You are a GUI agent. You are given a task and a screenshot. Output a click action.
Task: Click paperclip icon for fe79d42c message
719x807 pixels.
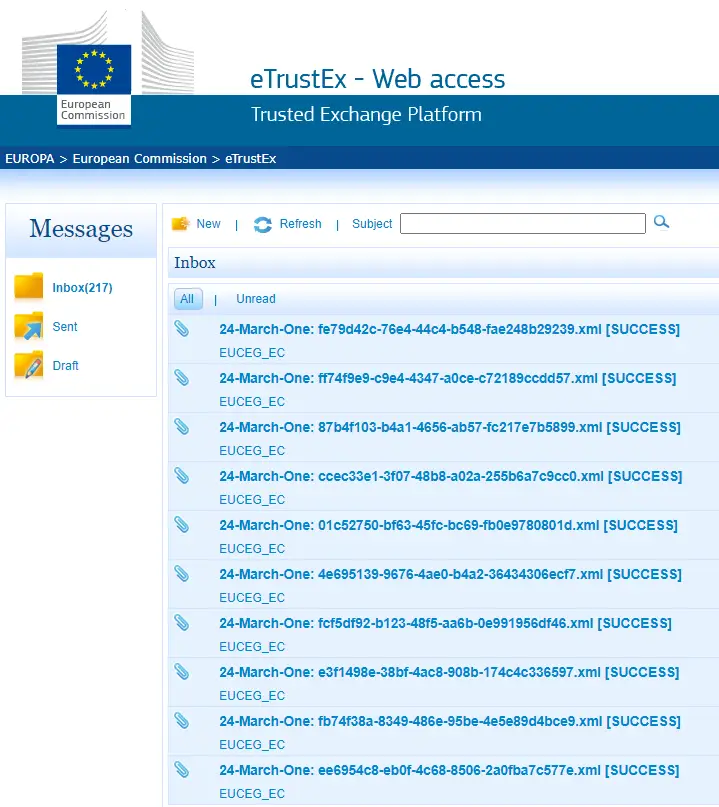[182, 328]
